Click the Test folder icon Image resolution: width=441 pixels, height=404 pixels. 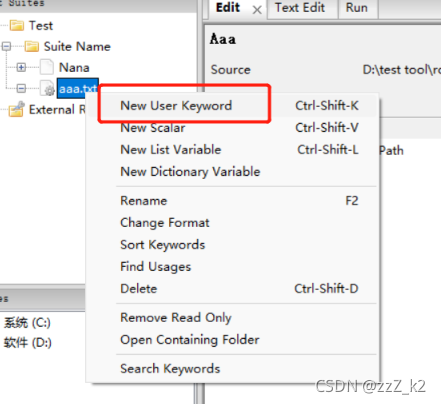pyautogui.click(x=17, y=25)
